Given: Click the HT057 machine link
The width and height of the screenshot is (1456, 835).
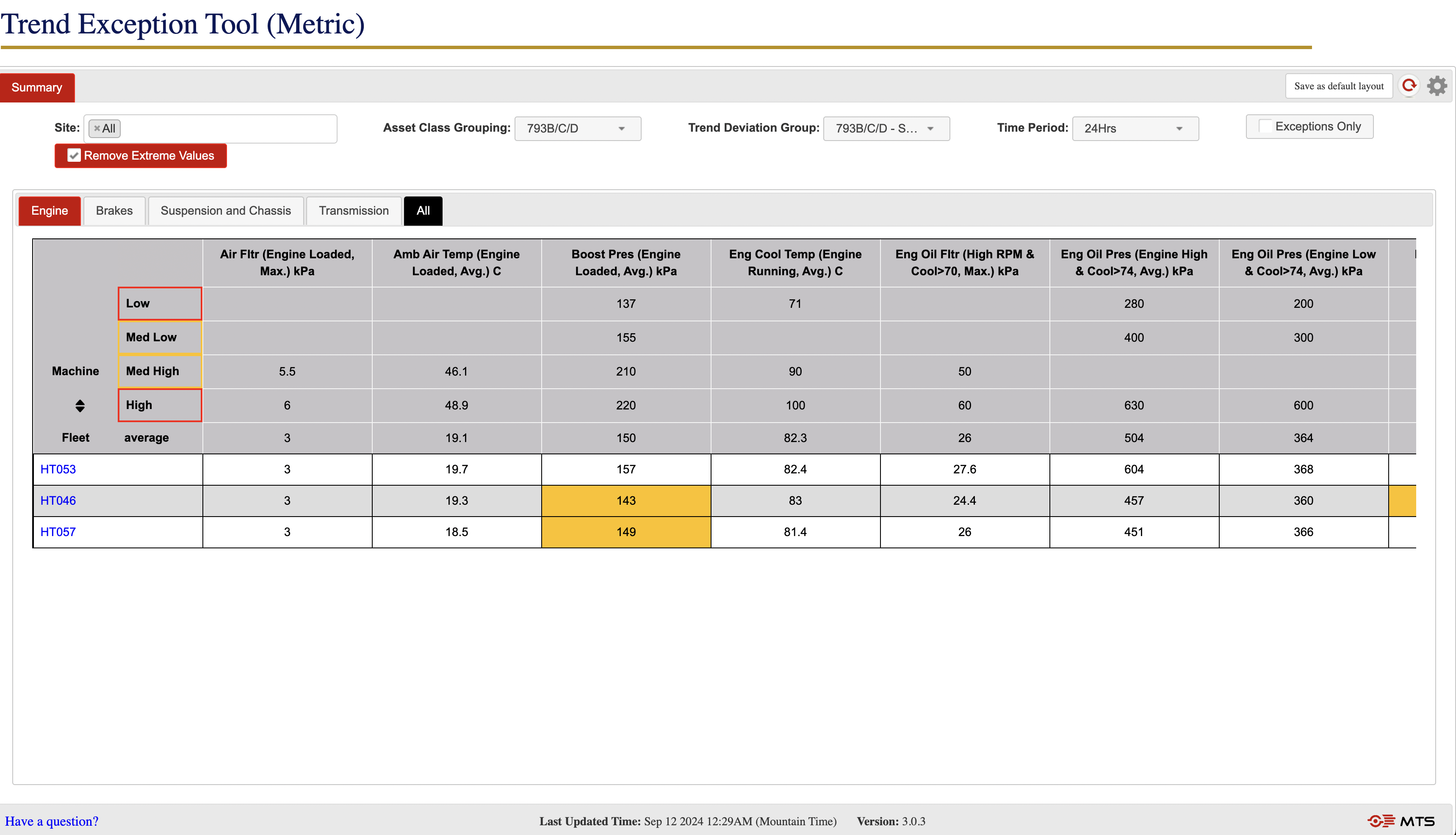Looking at the screenshot, I should 57,531.
